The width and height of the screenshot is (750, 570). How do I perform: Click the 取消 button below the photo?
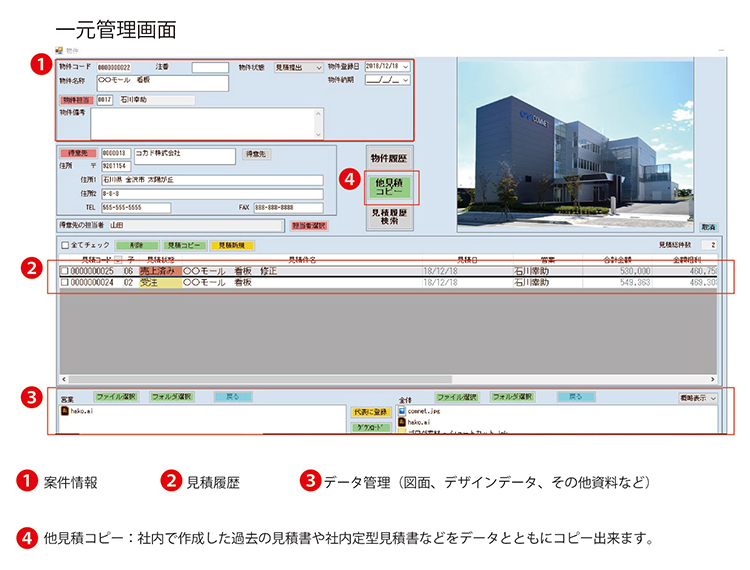tap(708, 227)
